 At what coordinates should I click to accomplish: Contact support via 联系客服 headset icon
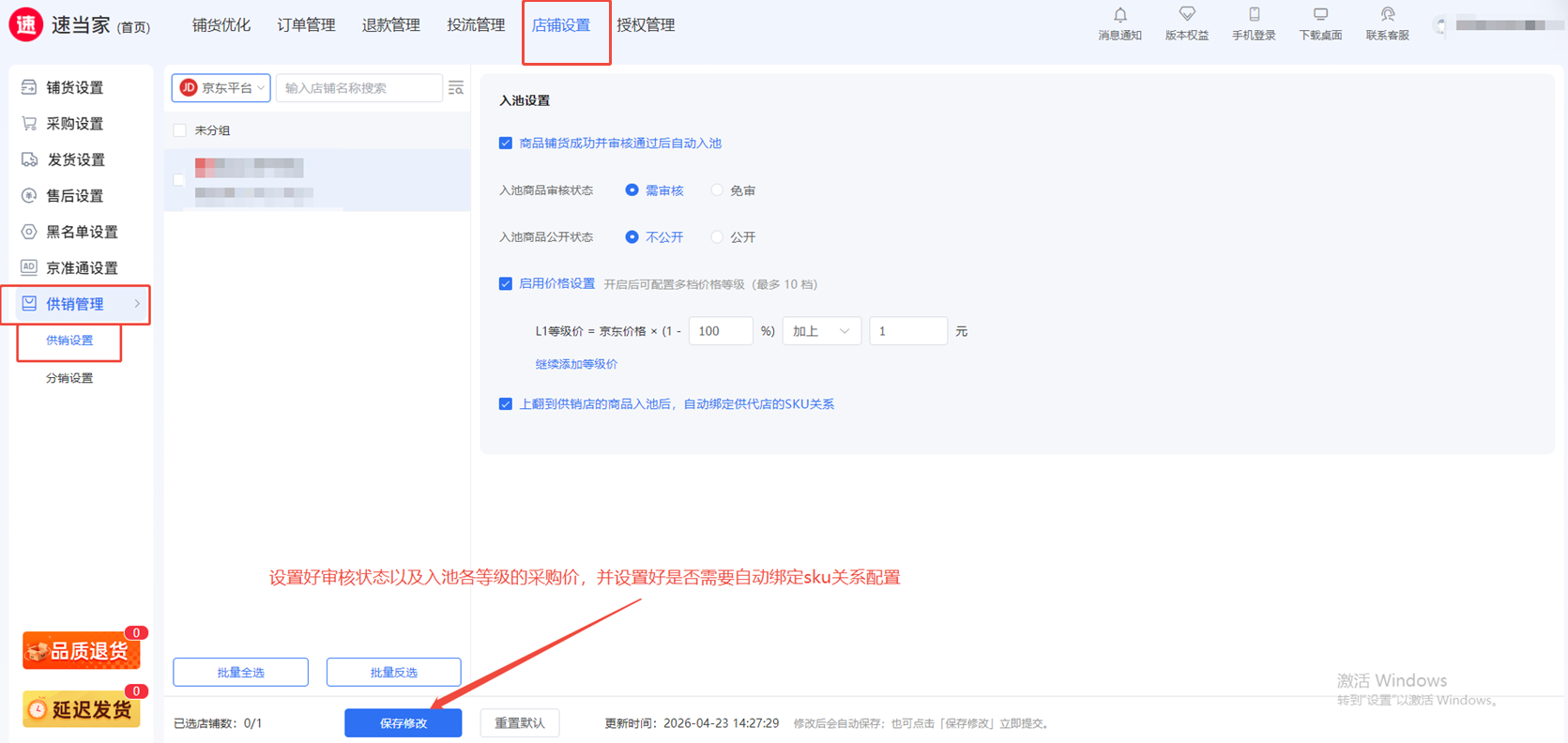click(x=1387, y=16)
